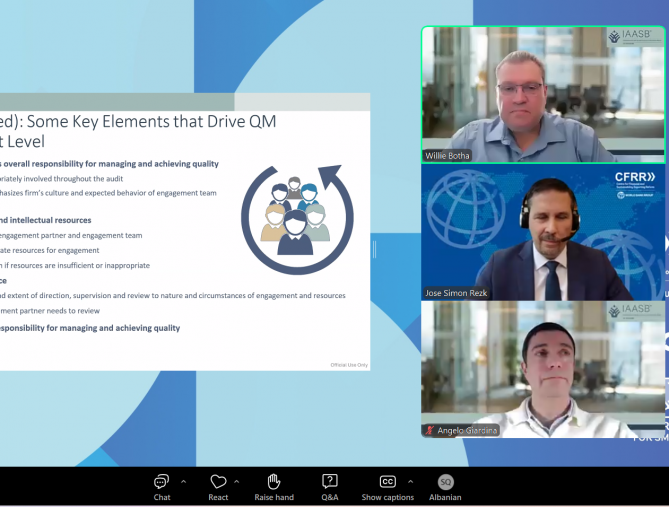669x507 pixels.
Task: Expand the React options arrow
Action: (x=237, y=482)
